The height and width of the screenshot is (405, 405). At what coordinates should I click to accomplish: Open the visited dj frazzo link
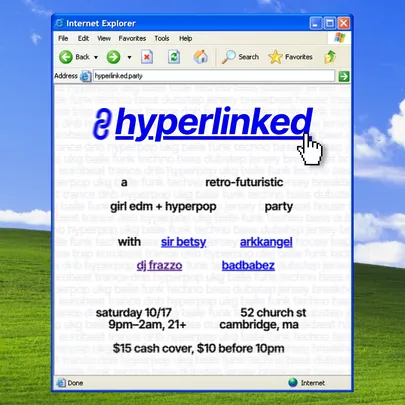click(159, 265)
